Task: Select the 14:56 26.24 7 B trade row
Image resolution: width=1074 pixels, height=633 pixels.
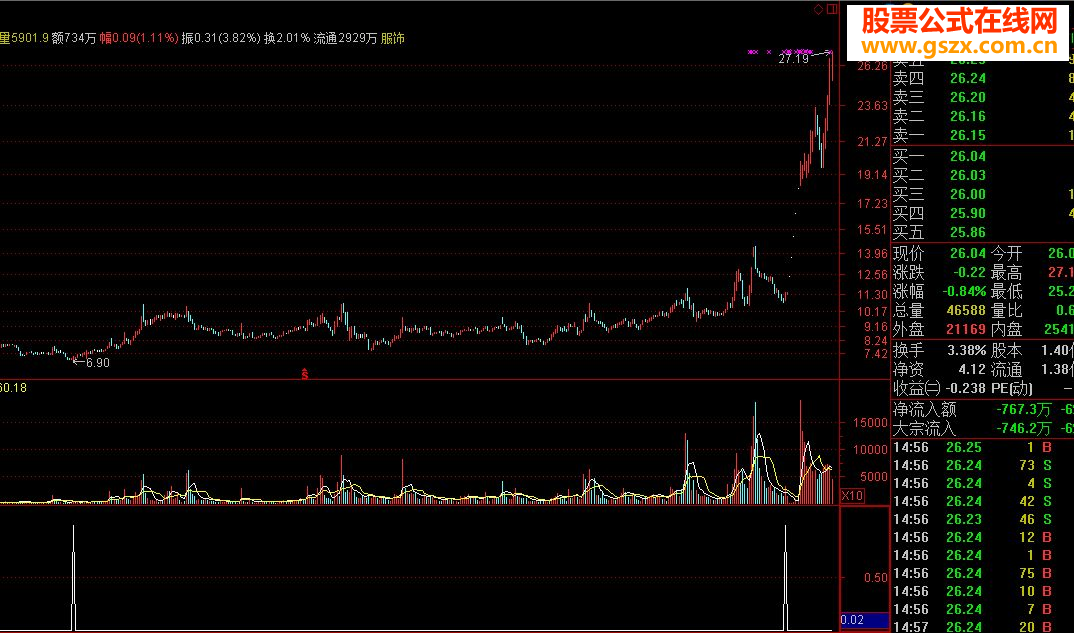Action: (x=982, y=609)
